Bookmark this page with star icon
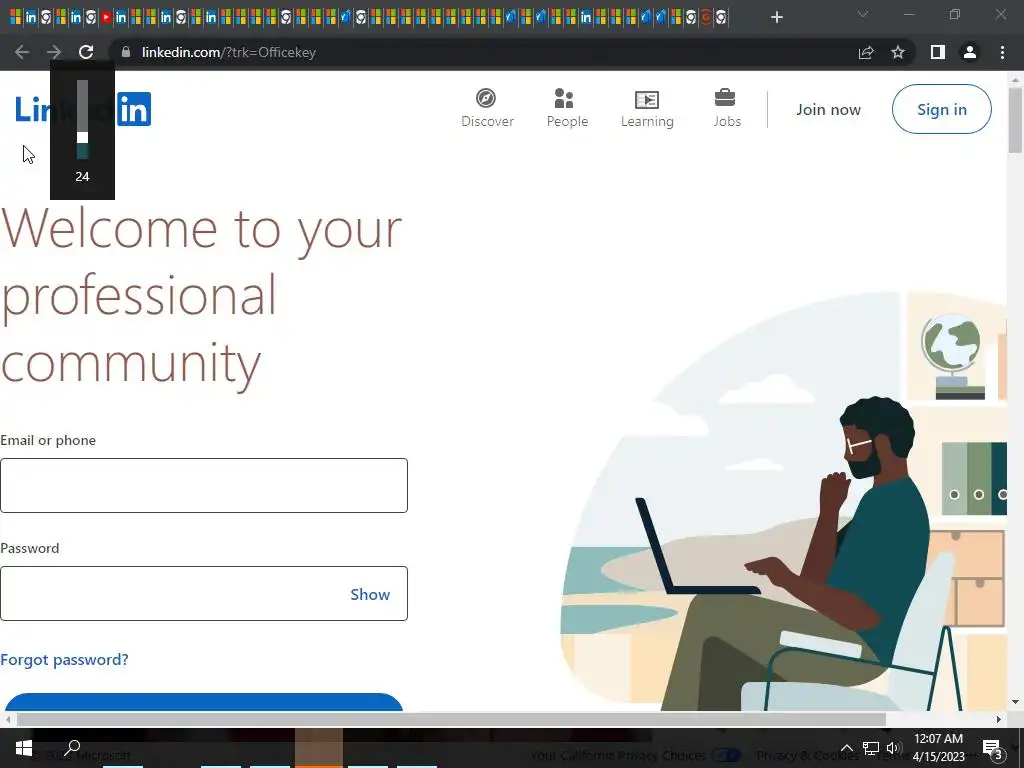Image resolution: width=1024 pixels, height=768 pixels. coord(898,52)
